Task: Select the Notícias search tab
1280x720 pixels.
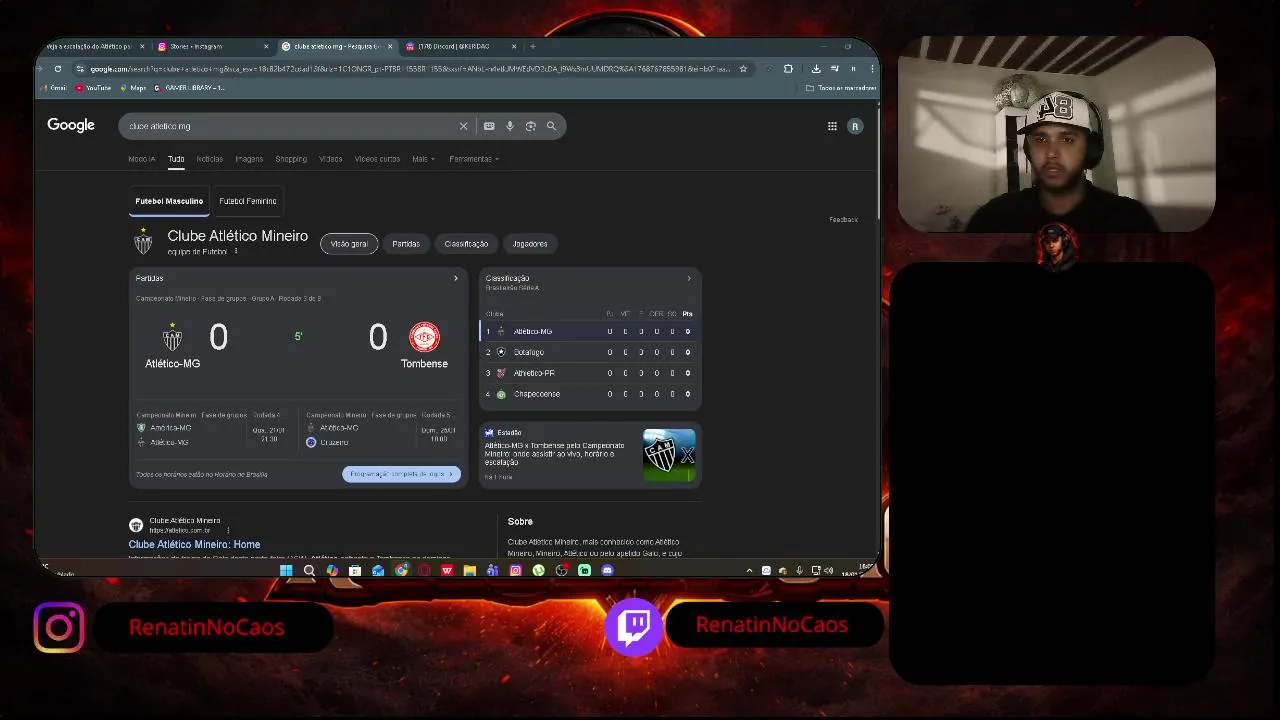Action: (x=210, y=159)
